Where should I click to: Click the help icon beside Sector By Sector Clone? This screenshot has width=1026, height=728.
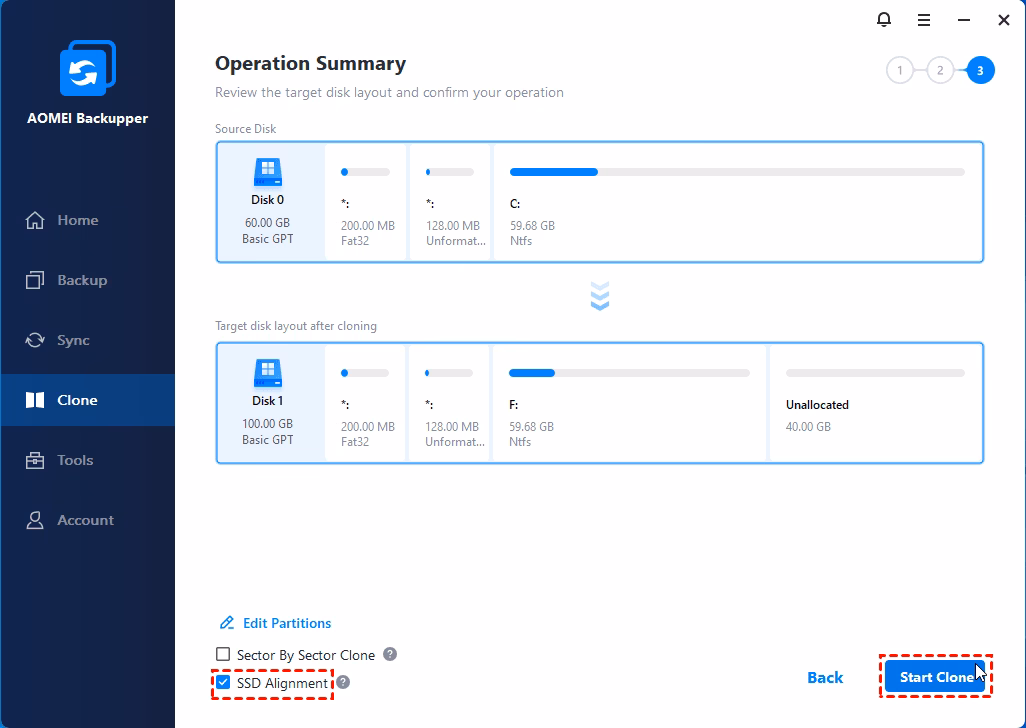(390, 655)
